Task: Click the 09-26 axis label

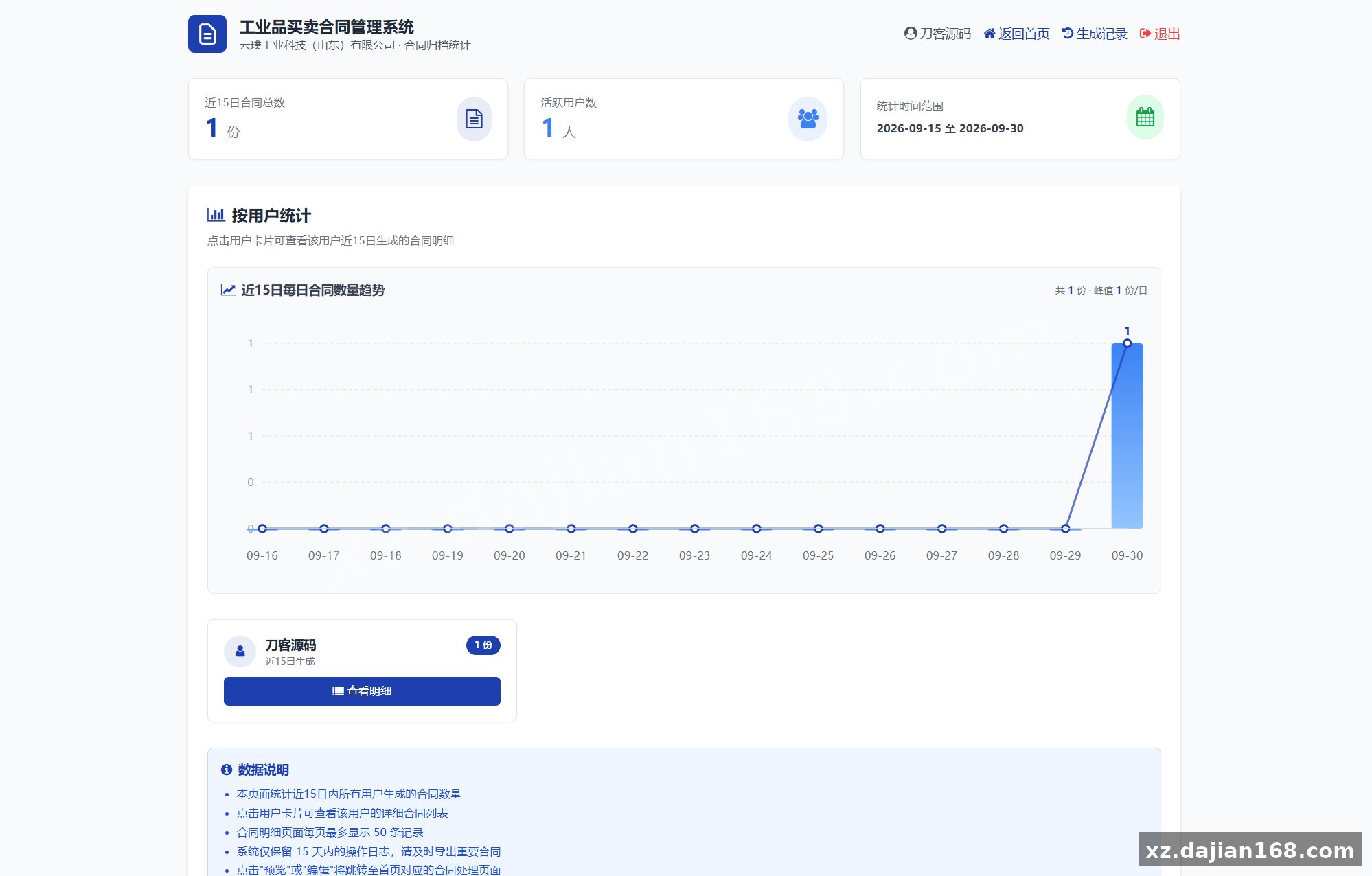Action: (880, 555)
